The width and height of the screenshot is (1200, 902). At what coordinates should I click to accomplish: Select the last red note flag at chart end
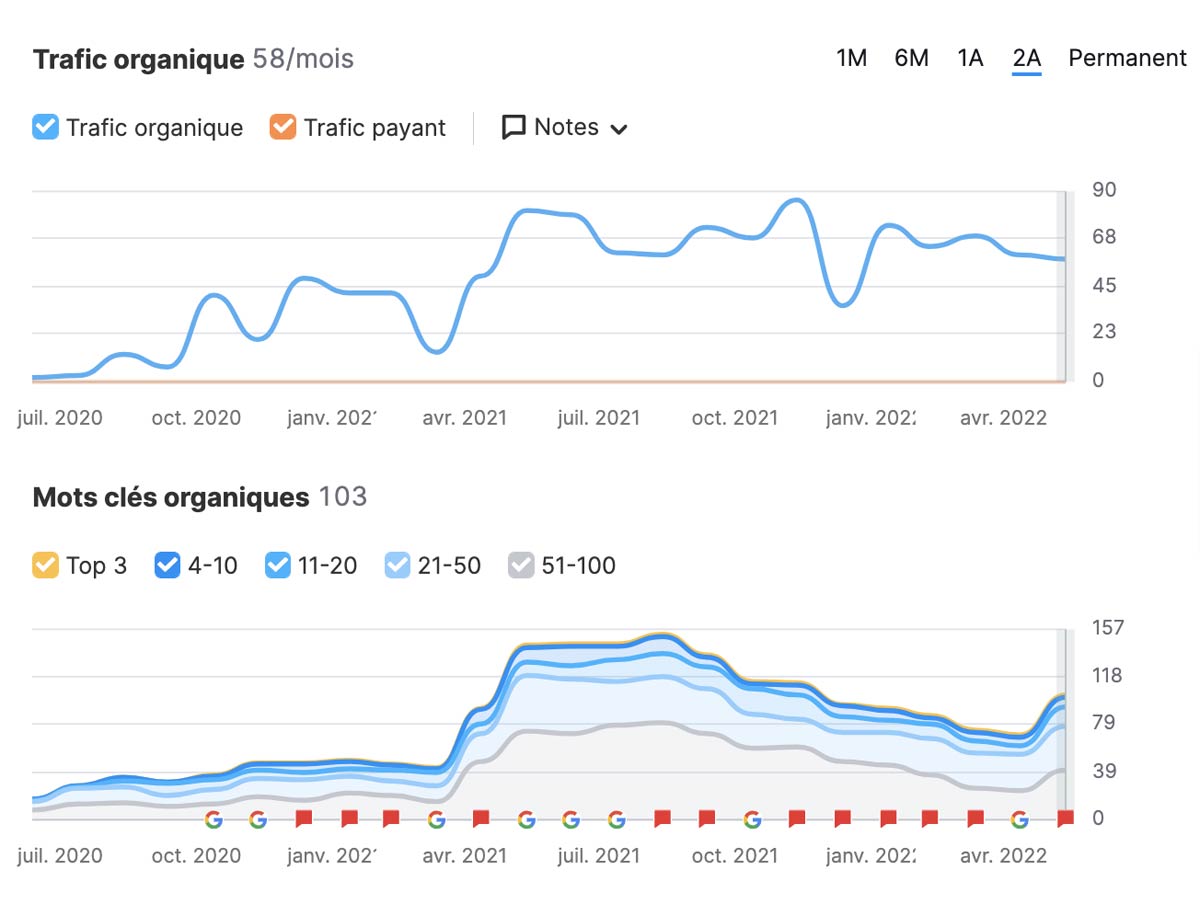1065,819
